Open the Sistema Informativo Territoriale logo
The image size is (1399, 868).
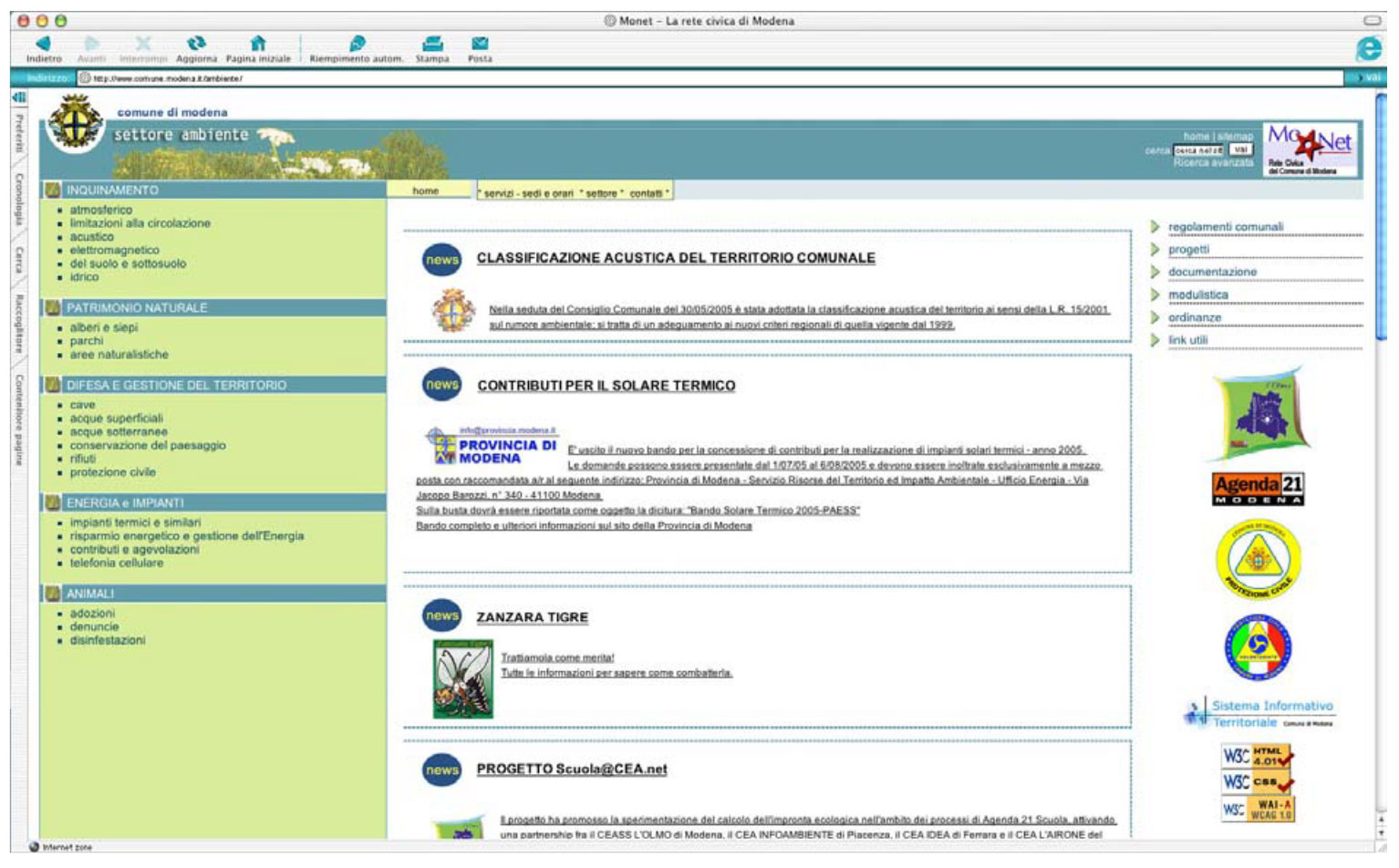1259,713
